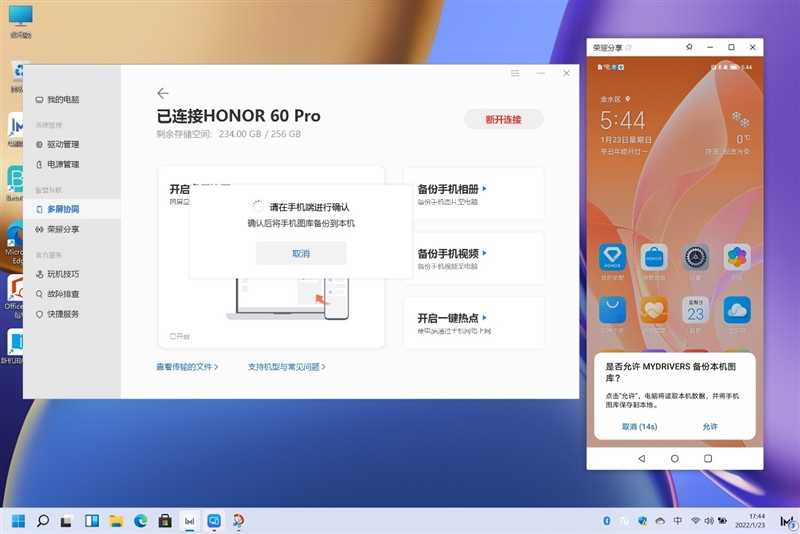
Task: Expand the arrow next to 备份手机视频
Action: point(484,253)
